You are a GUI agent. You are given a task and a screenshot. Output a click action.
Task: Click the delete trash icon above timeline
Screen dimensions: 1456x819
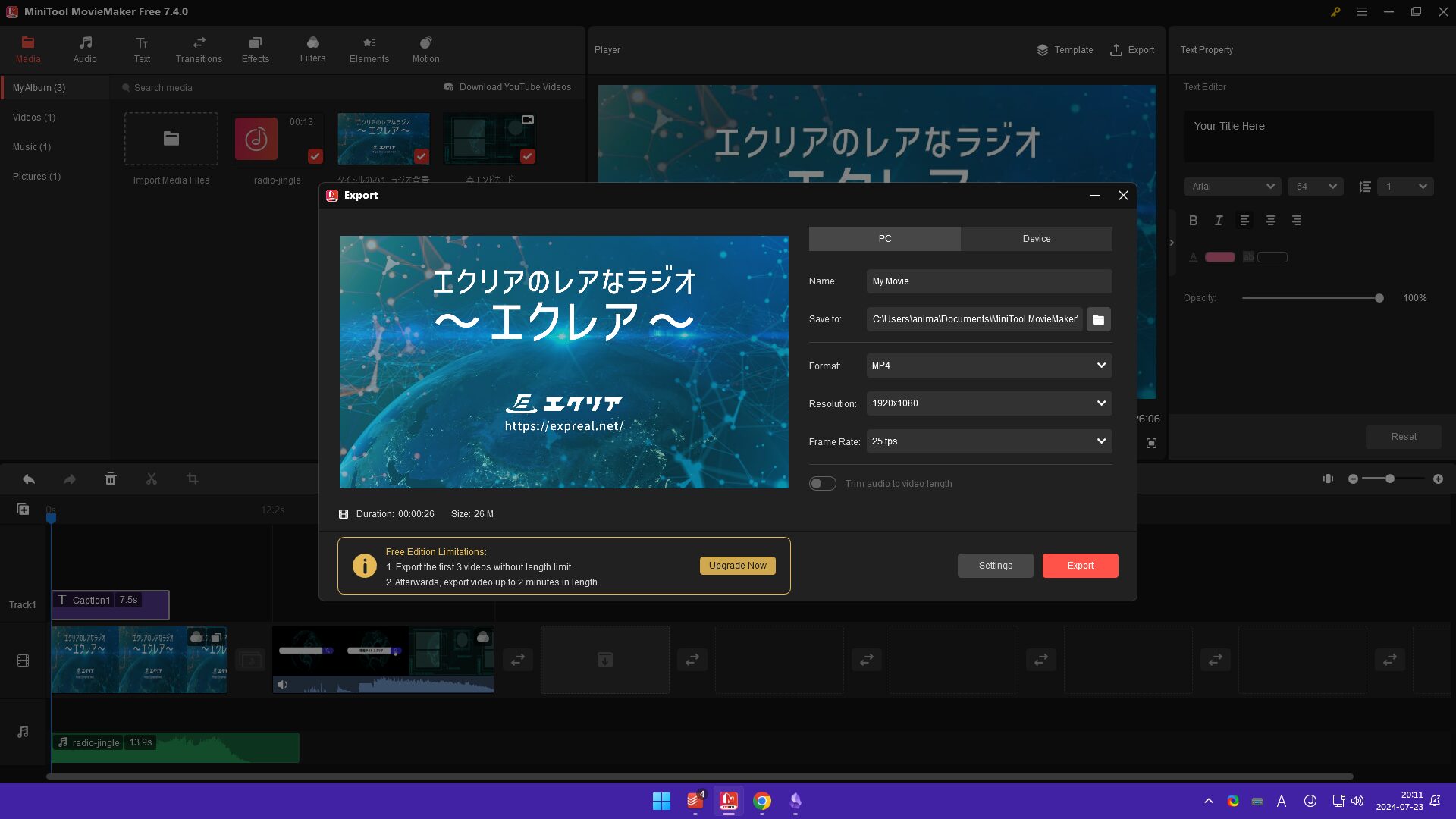point(111,479)
